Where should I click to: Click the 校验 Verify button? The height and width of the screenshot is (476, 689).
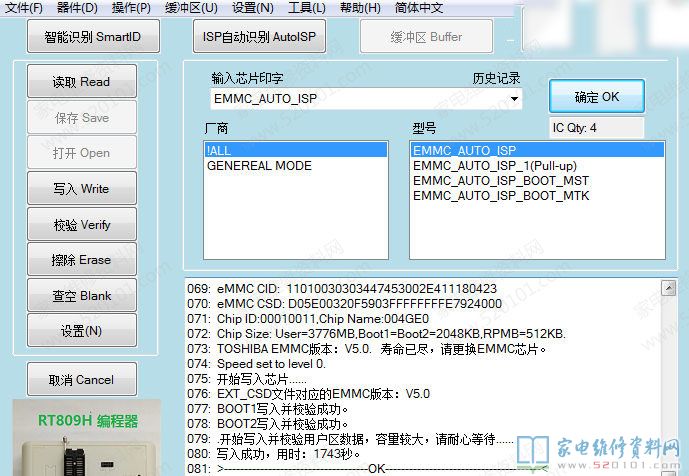[82, 225]
